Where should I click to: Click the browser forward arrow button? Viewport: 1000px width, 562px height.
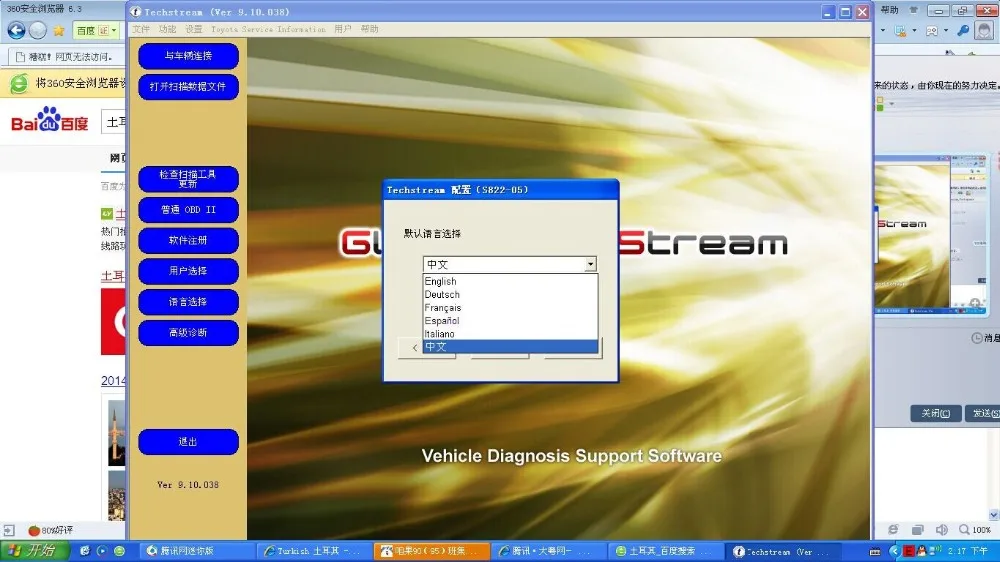pos(38,30)
